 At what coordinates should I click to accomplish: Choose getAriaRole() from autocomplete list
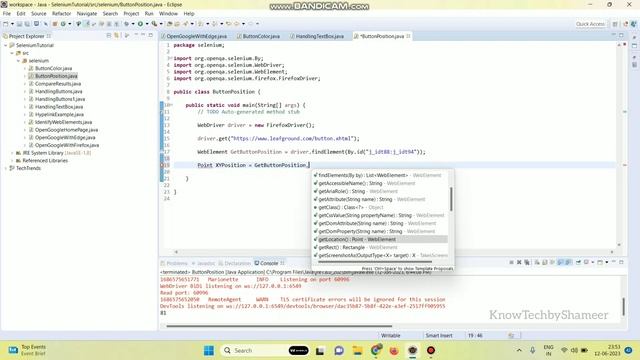click(x=380, y=191)
